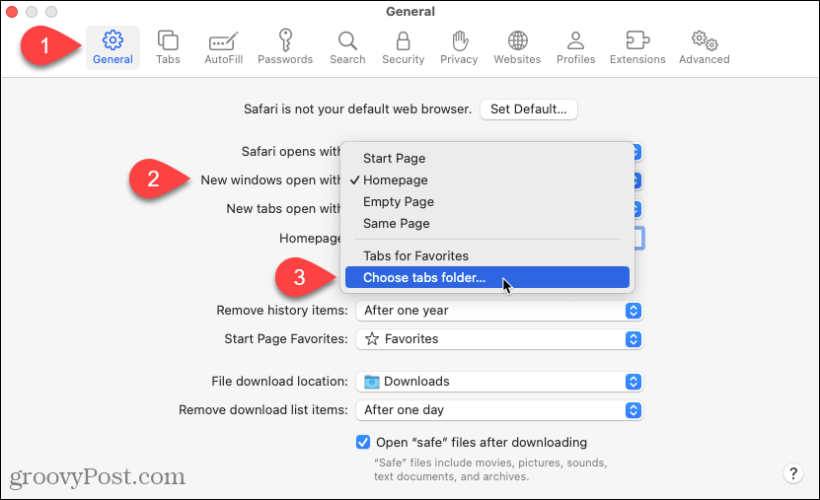This screenshot has height=500, width=820.
Task: Choose Same Page in the popup menu
Action: coord(487,223)
